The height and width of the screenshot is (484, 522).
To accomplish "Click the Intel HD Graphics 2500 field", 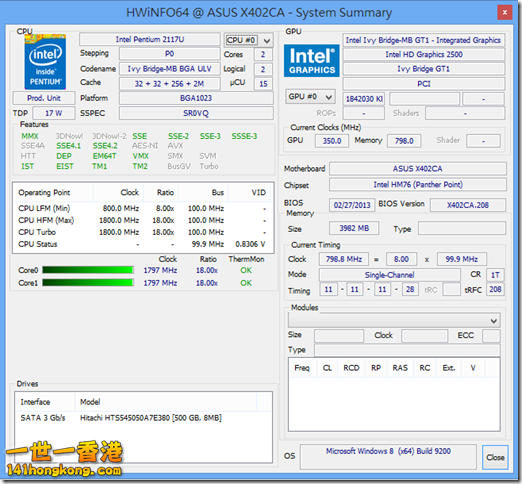I will pyautogui.click(x=424, y=54).
